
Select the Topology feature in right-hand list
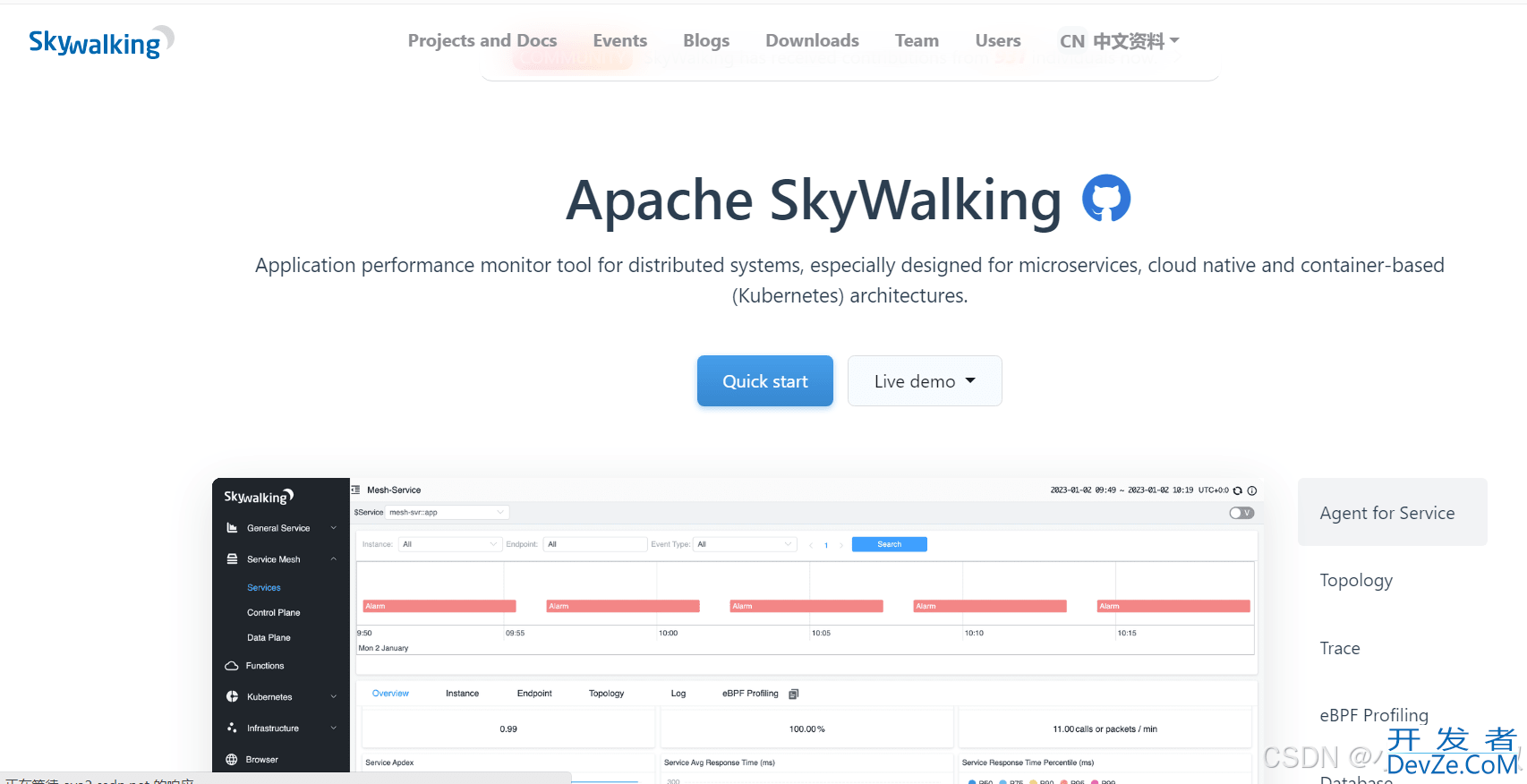tap(1356, 580)
